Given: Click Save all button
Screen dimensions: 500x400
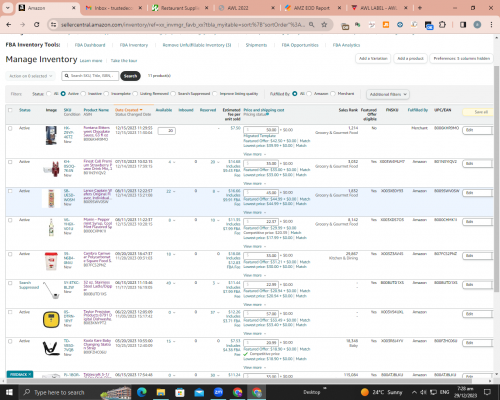Looking at the screenshot, I should [x=479, y=112].
